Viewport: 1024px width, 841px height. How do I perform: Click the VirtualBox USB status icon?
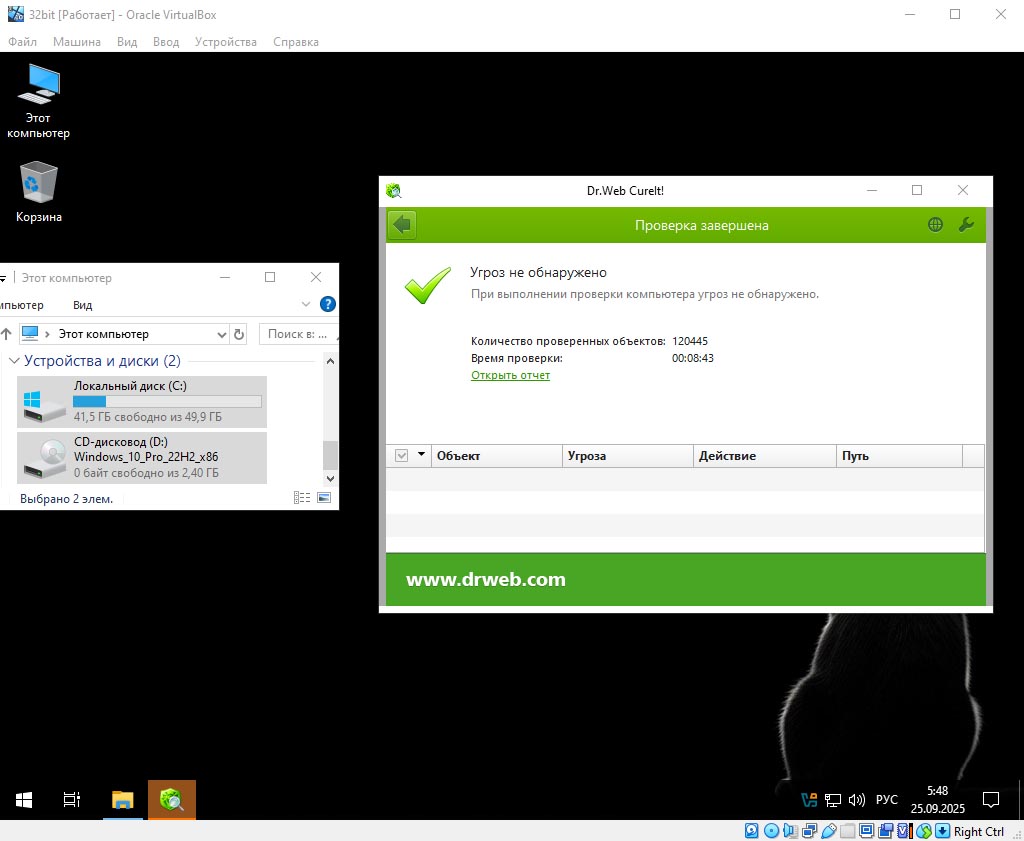pyautogui.click(x=828, y=831)
